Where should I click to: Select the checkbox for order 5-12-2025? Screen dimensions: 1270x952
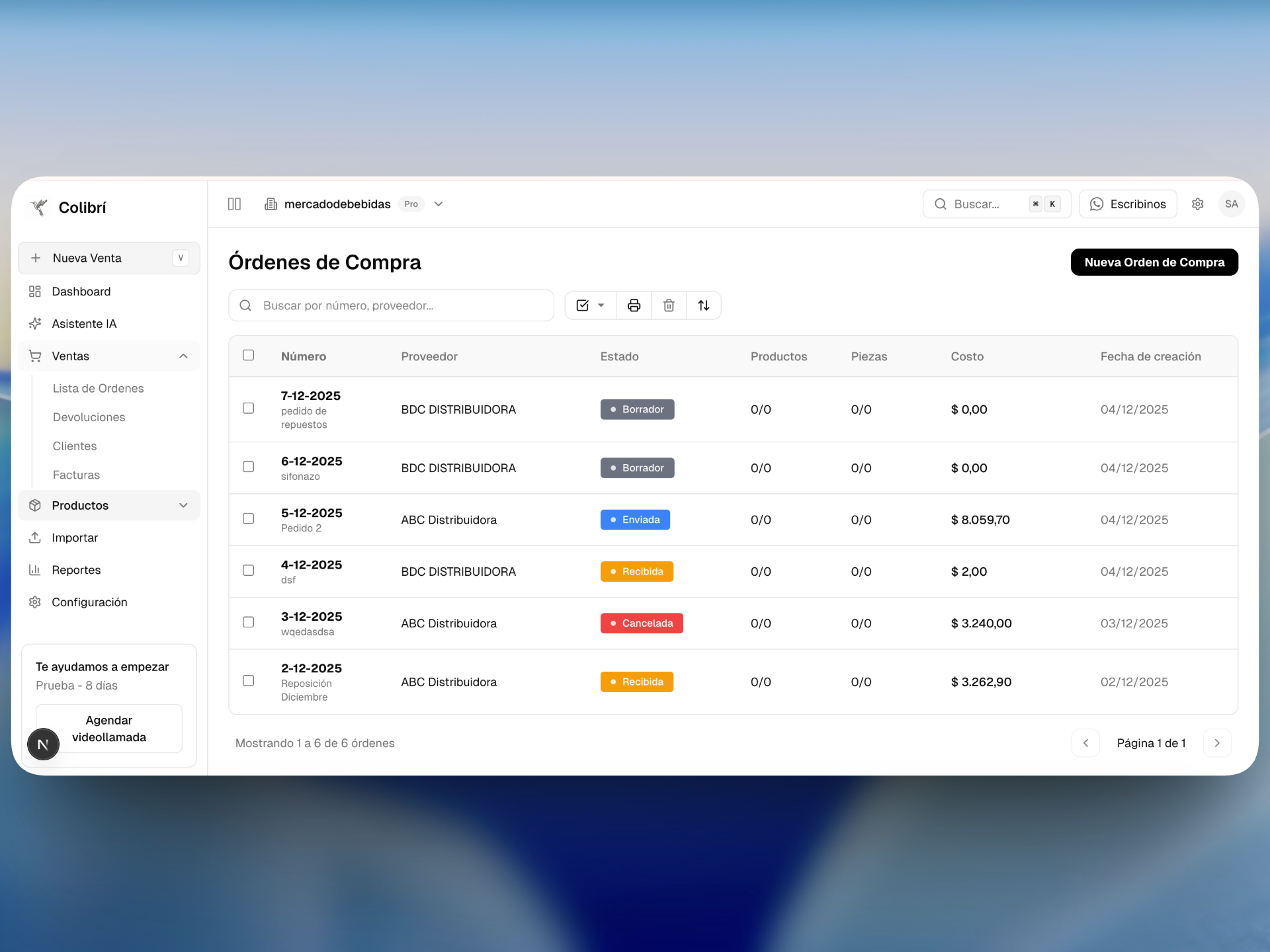point(249,519)
